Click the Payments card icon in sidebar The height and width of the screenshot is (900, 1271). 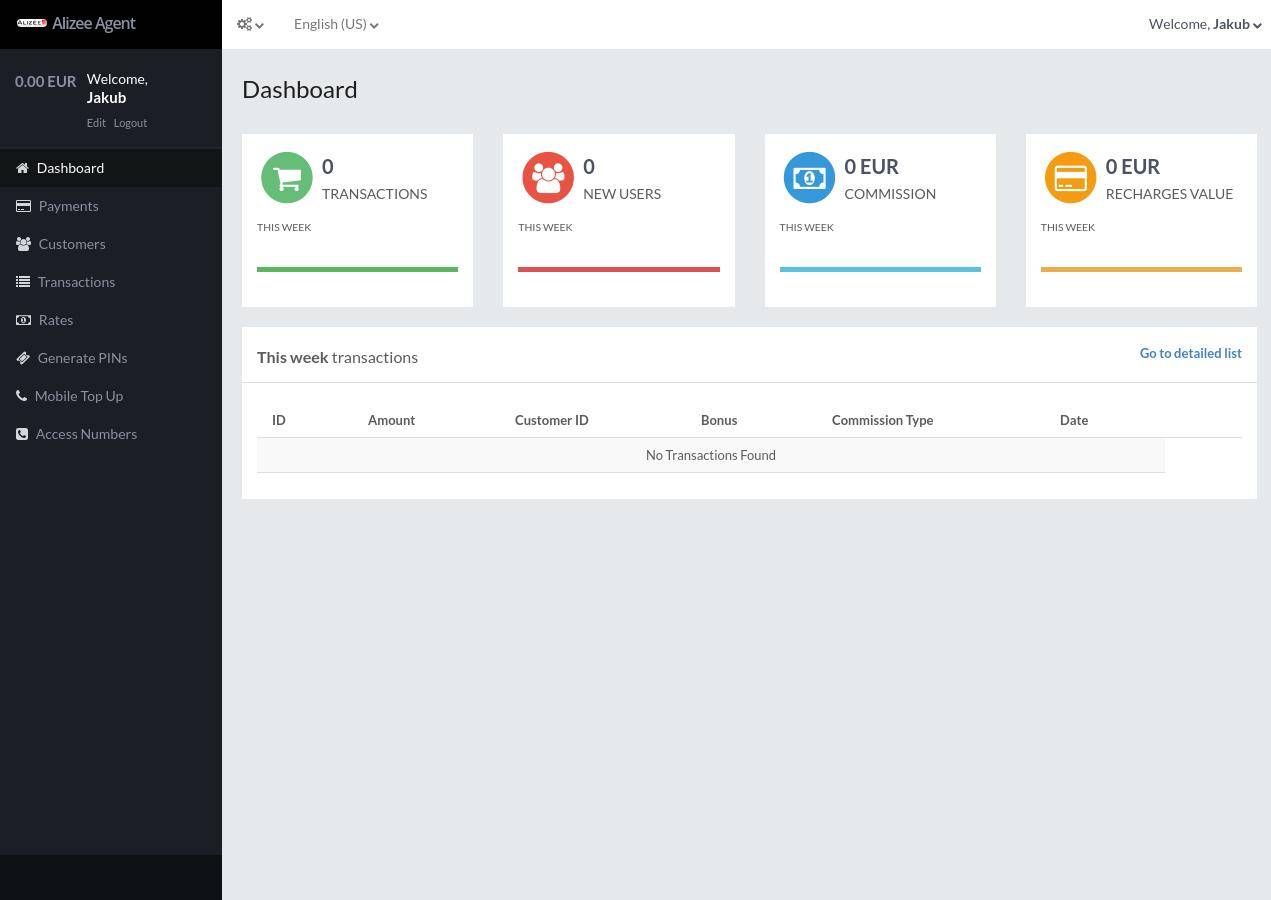tap(23, 206)
